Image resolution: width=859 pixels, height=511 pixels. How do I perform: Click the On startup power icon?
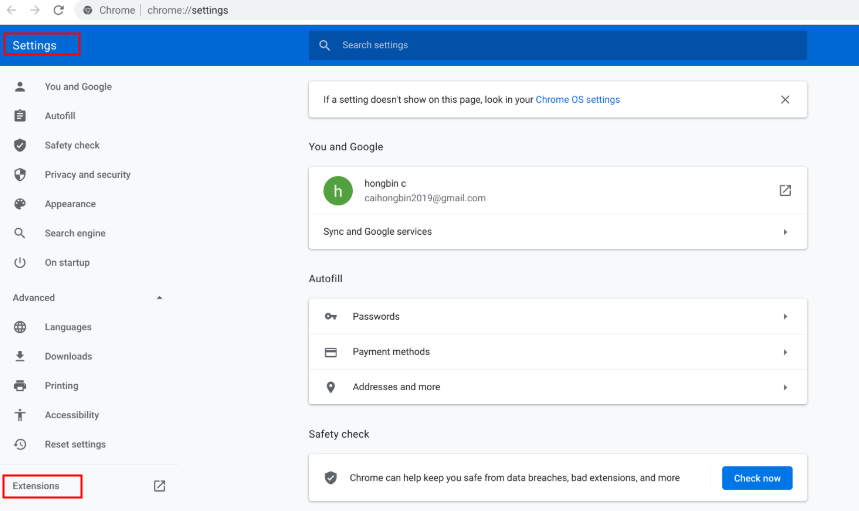coord(20,263)
